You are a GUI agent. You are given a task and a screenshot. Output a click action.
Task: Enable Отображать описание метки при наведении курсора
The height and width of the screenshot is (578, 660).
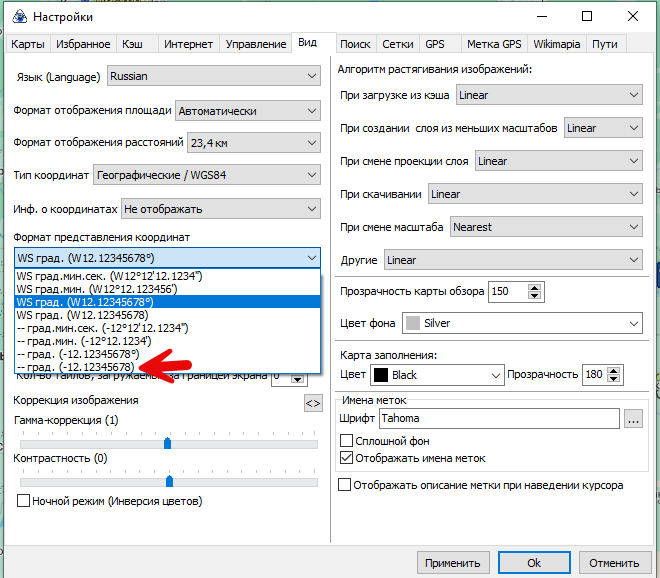click(x=346, y=485)
